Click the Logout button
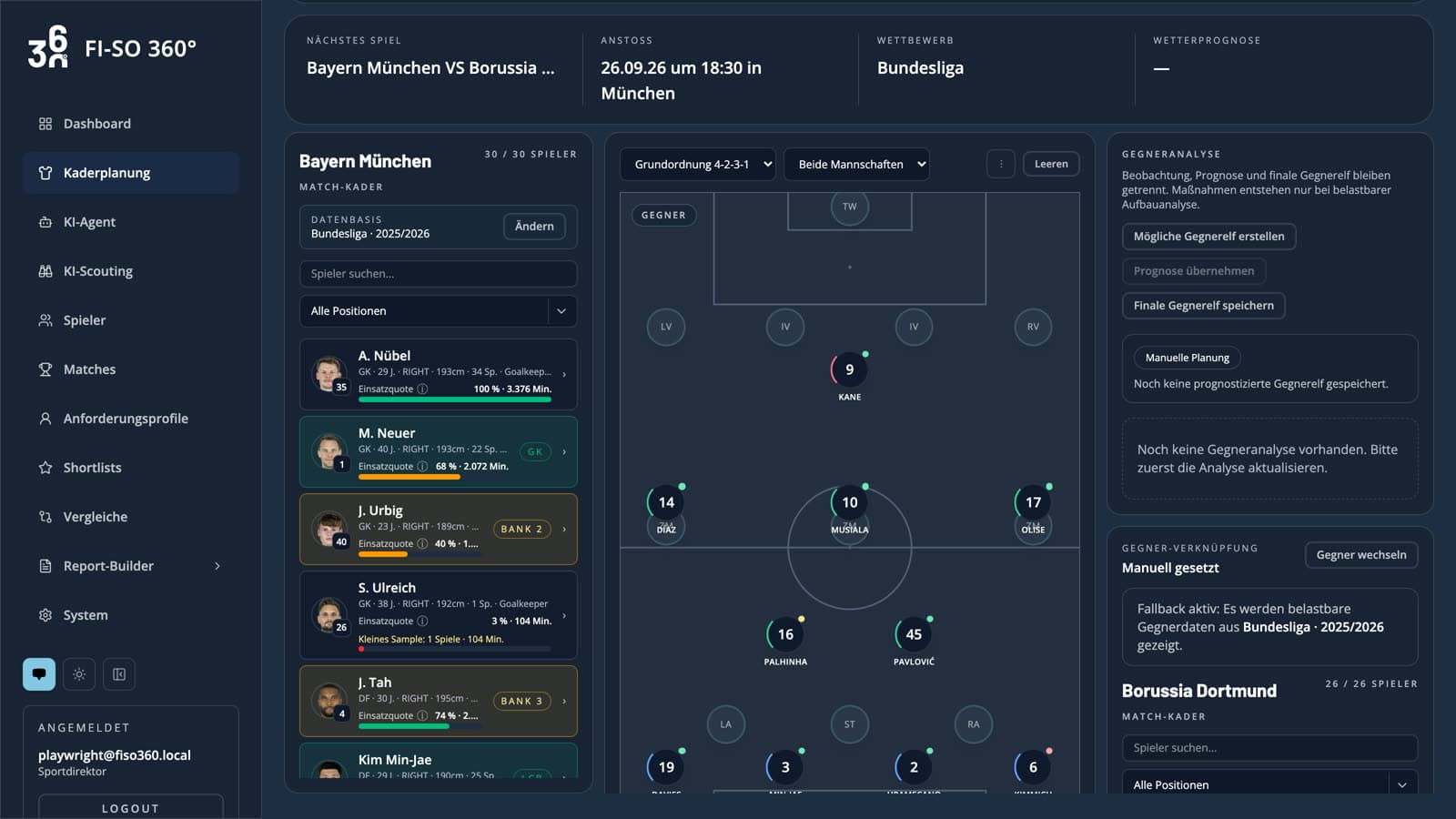Image resolution: width=1456 pixels, height=819 pixels. pos(130,808)
